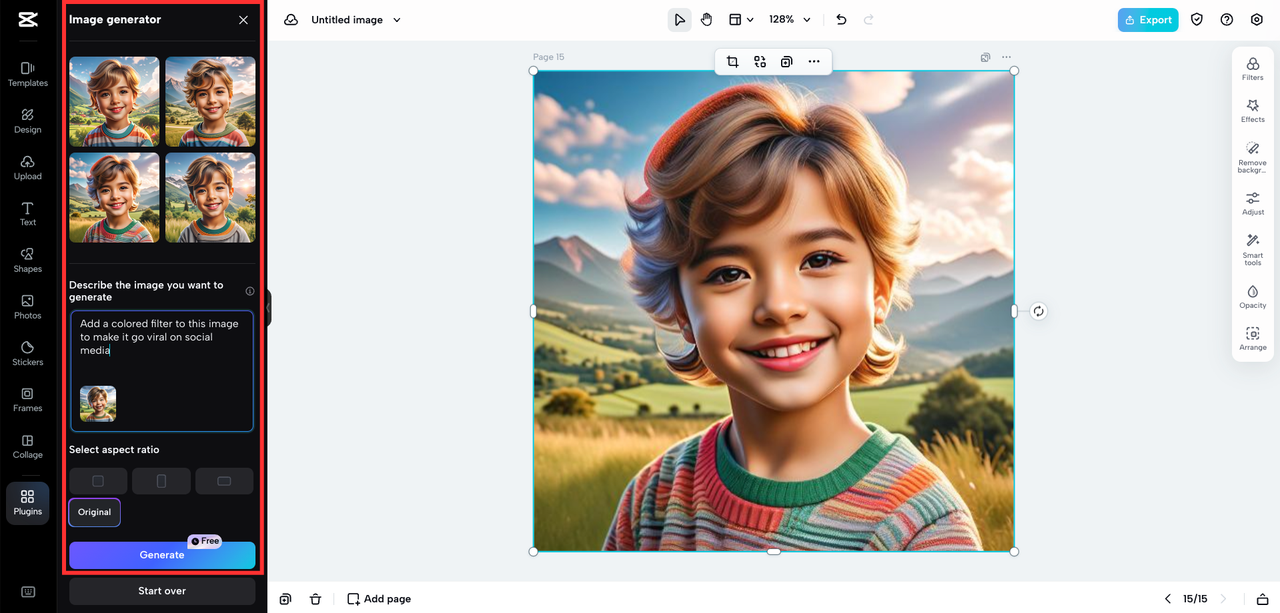Switch to the Stickers tab
Image resolution: width=1280 pixels, height=613 pixels.
click(28, 353)
